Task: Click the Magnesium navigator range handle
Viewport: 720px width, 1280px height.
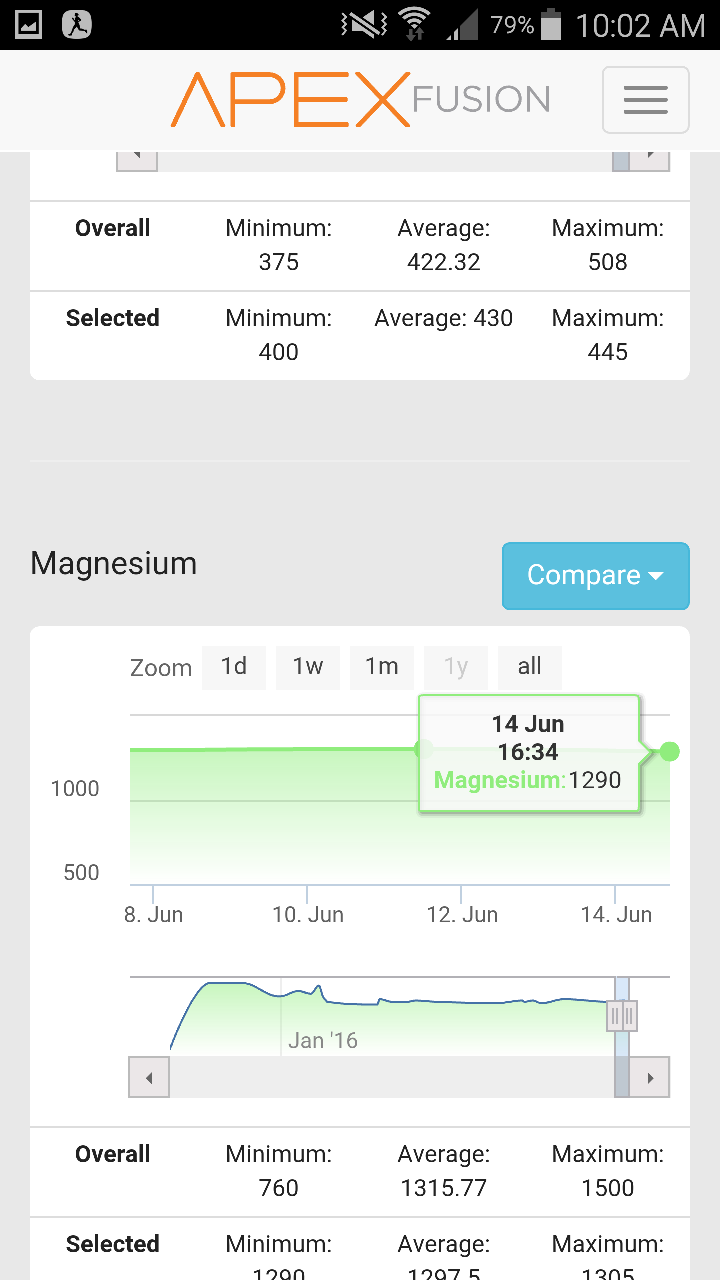Action: pos(622,1016)
